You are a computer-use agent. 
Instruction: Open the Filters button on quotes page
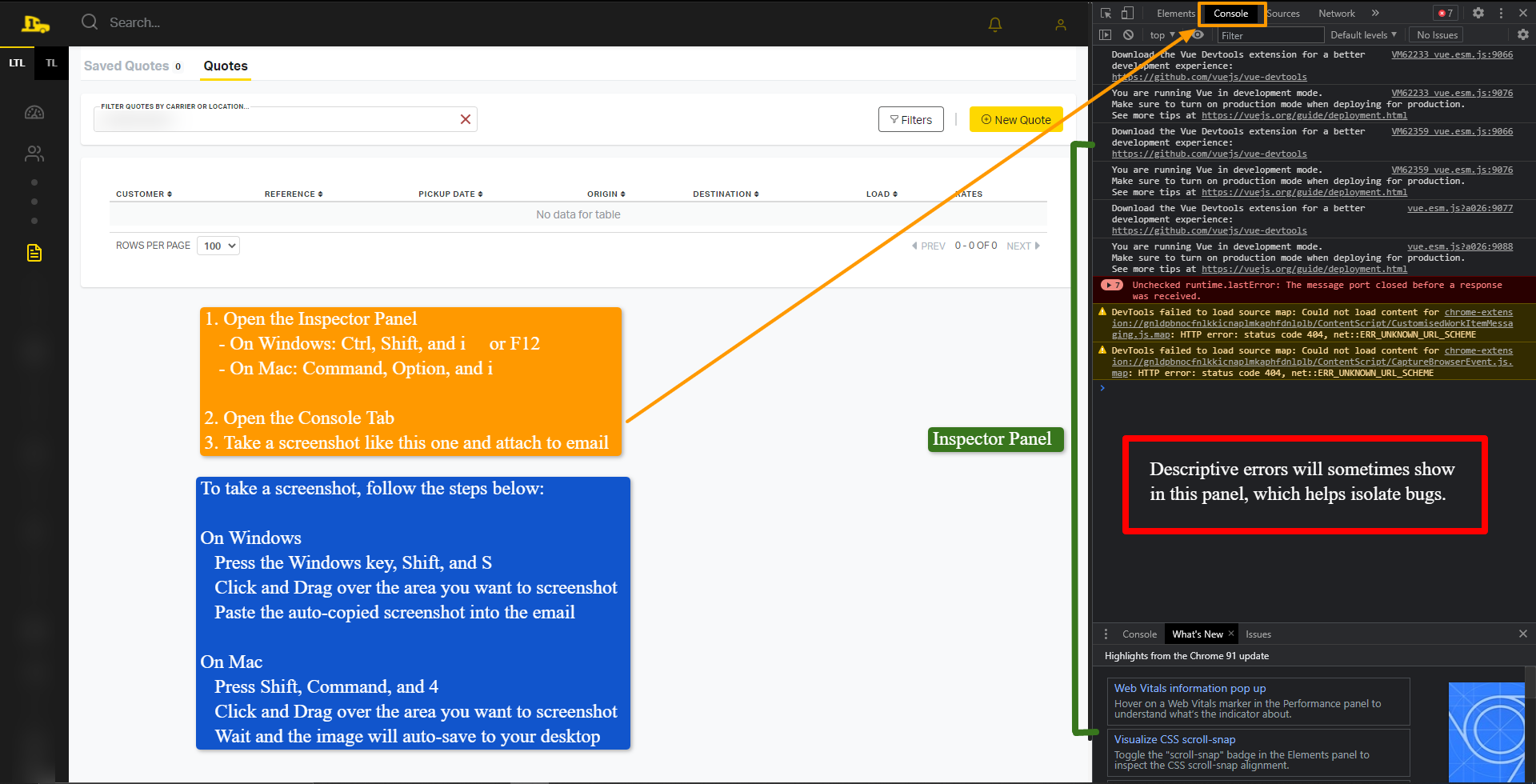910,119
